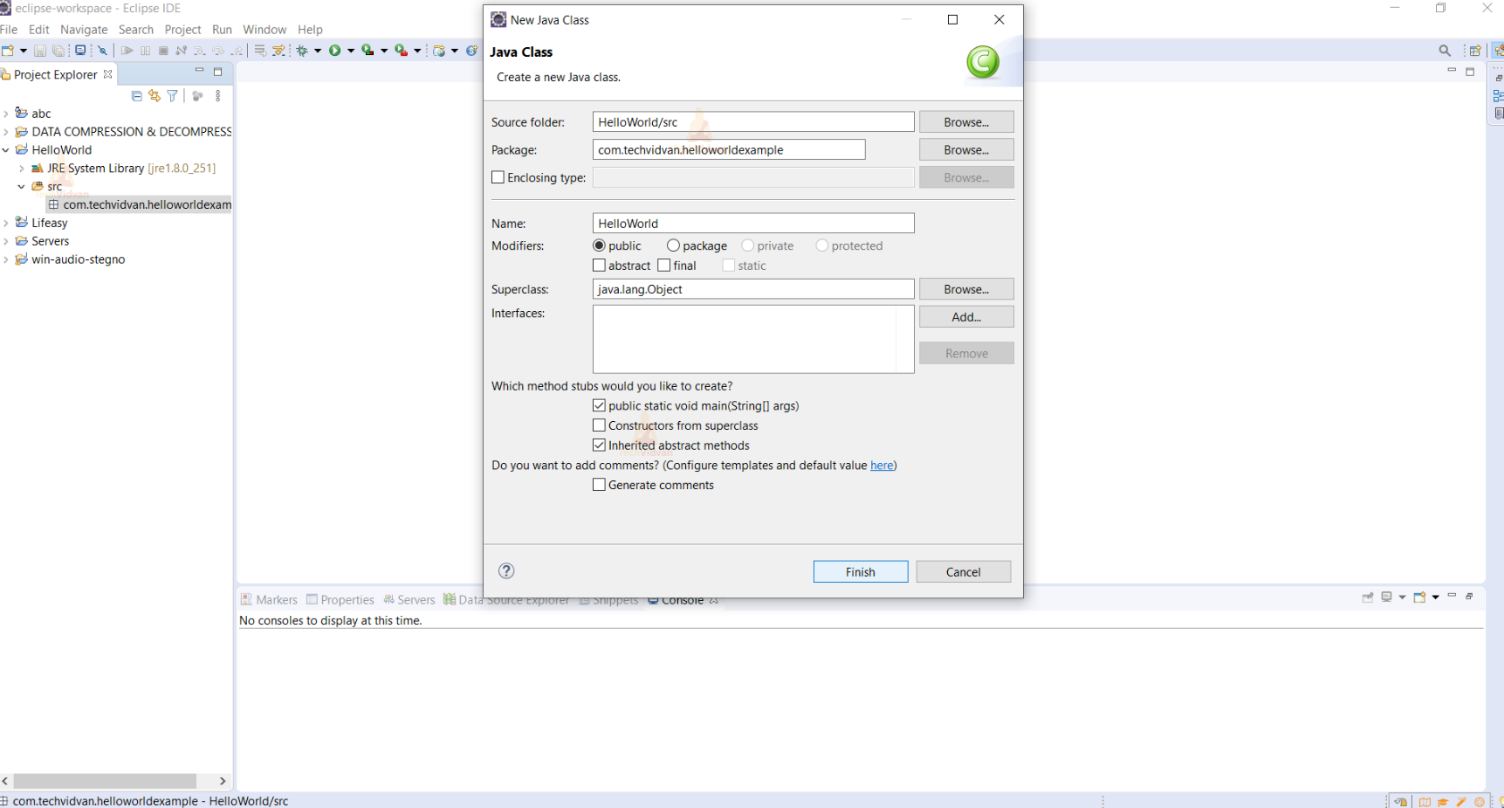
Task: Click the 'here' templates link
Action: coord(882,465)
